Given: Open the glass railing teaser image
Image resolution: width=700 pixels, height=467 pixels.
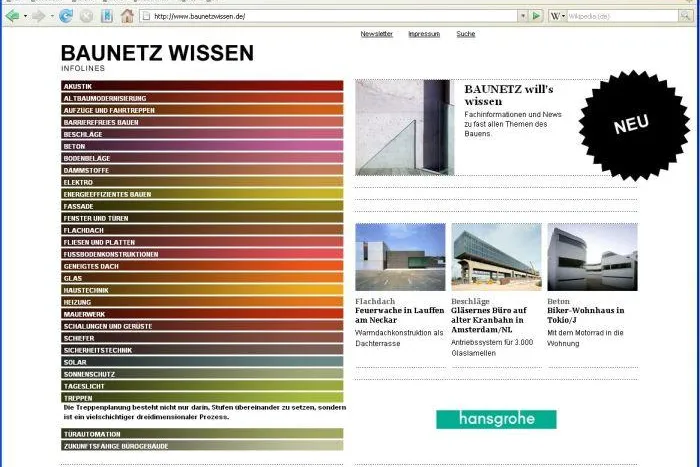Looking at the screenshot, I should pyautogui.click(x=404, y=128).
